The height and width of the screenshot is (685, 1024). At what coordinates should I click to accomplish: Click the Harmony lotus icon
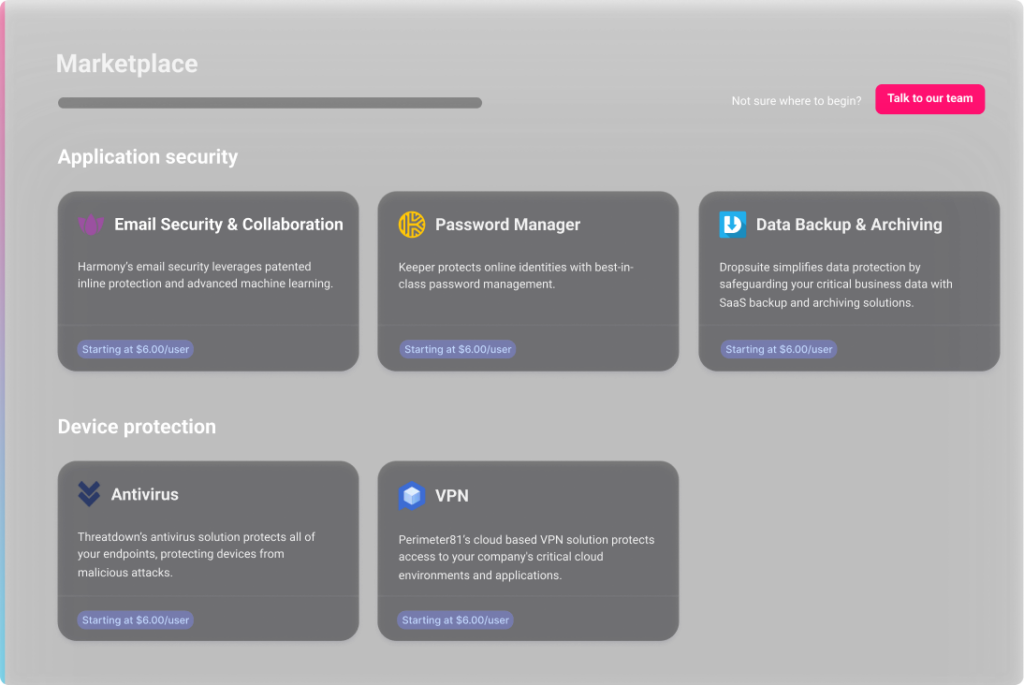[x=91, y=225]
